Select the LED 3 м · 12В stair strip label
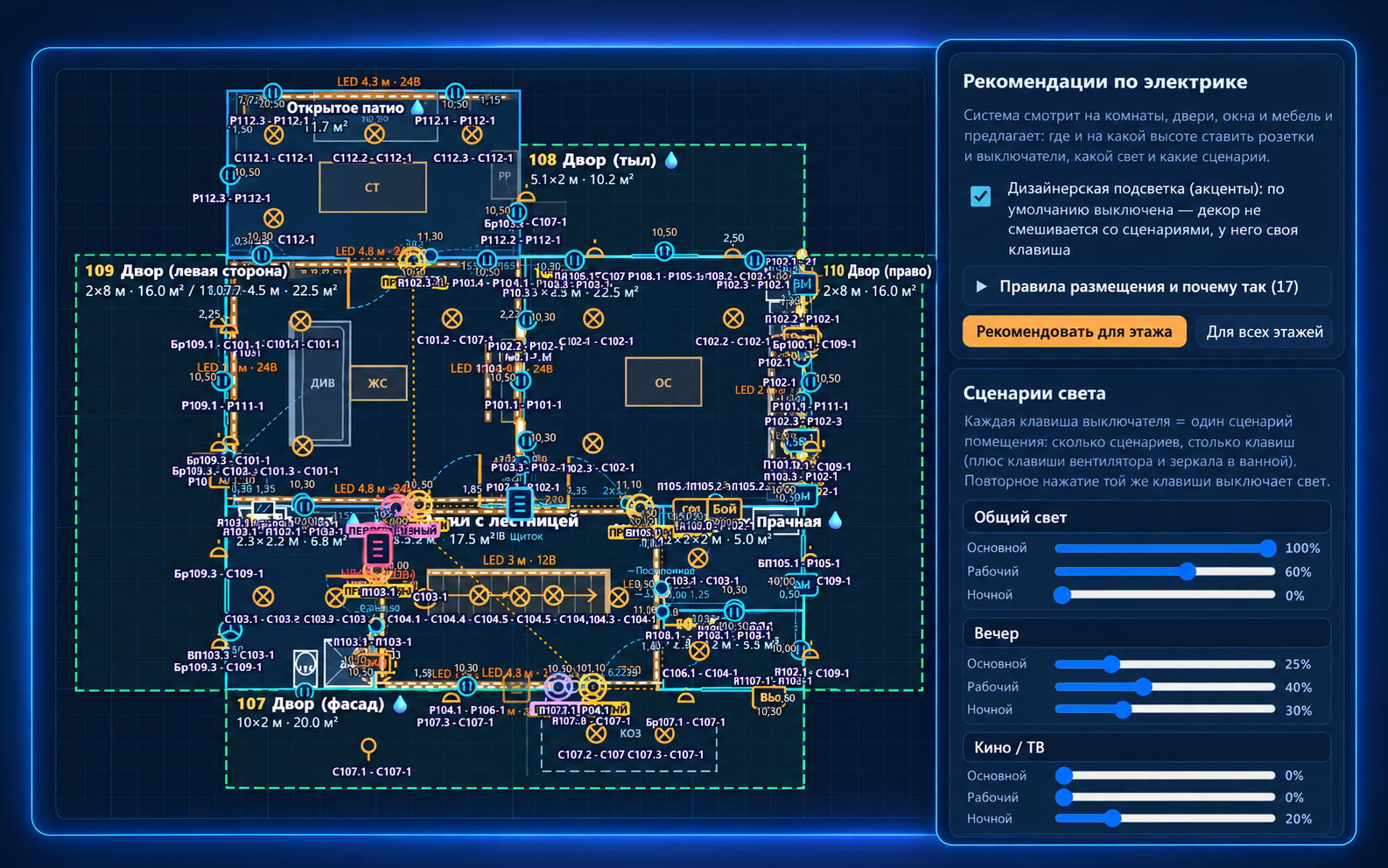 (x=520, y=560)
